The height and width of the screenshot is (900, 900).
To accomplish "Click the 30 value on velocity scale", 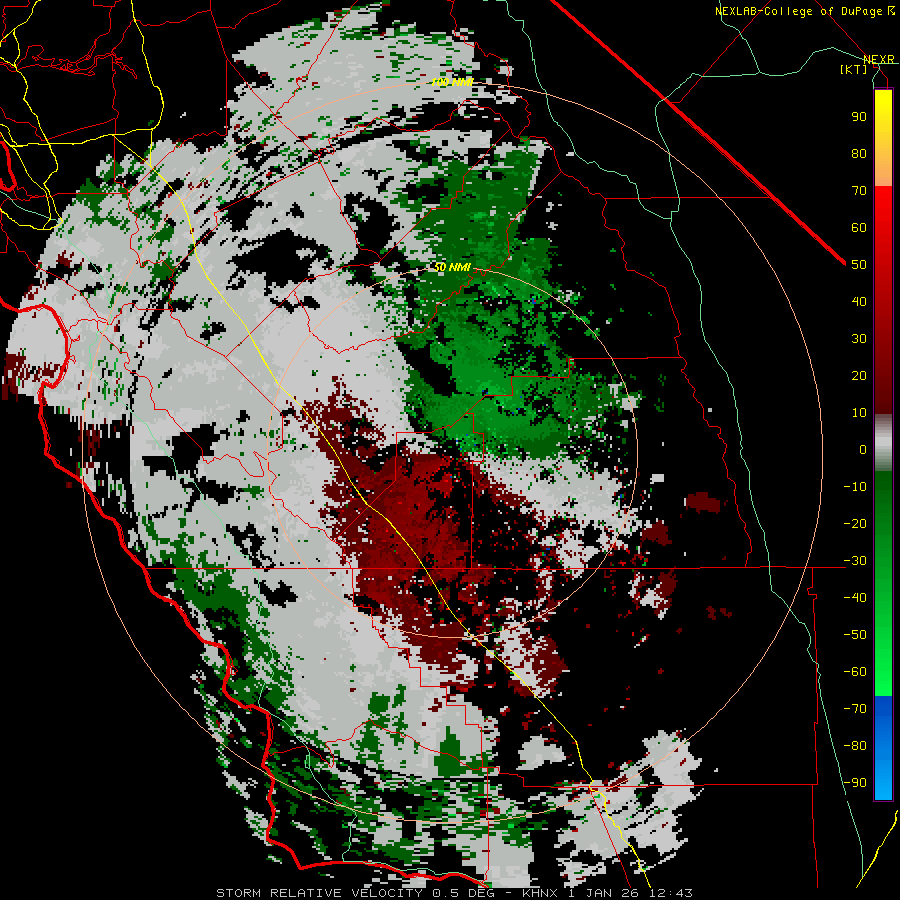I will [x=859, y=339].
